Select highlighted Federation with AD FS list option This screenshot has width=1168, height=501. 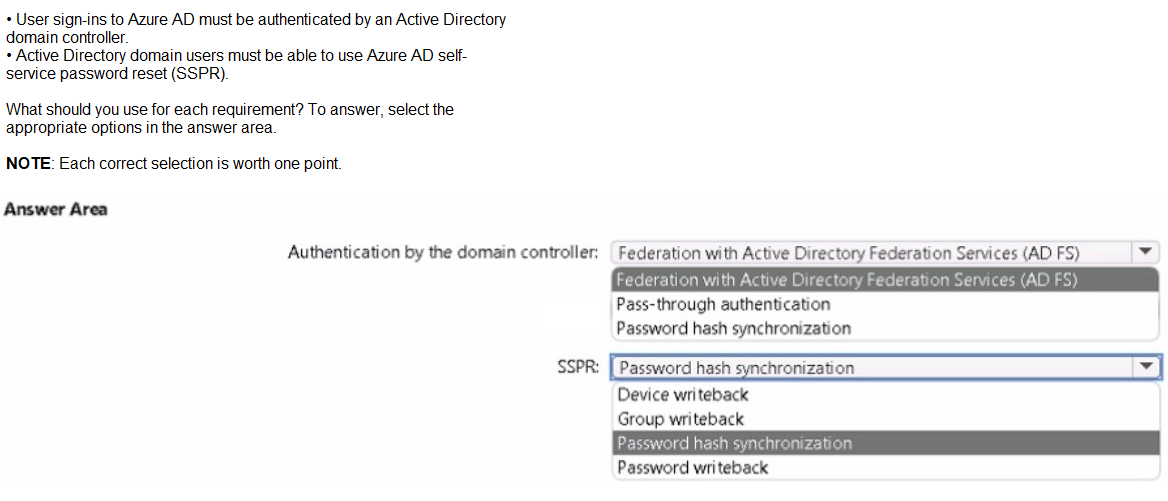click(x=885, y=280)
